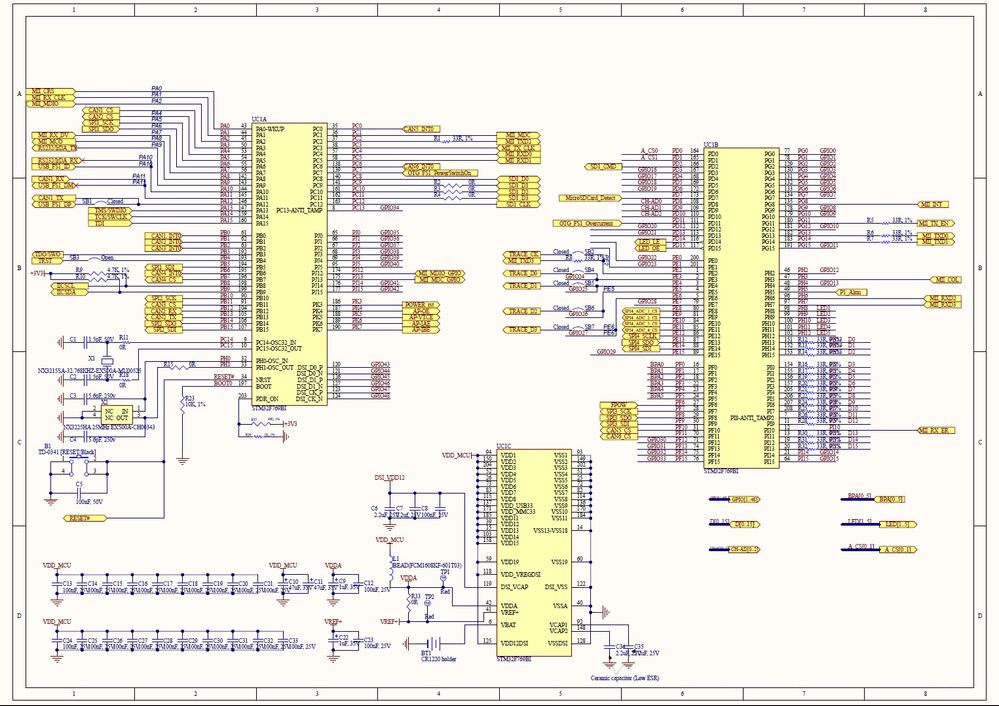Select capacitor C34 on VCAP
Viewport: 999px width, 706px height.
[611, 647]
